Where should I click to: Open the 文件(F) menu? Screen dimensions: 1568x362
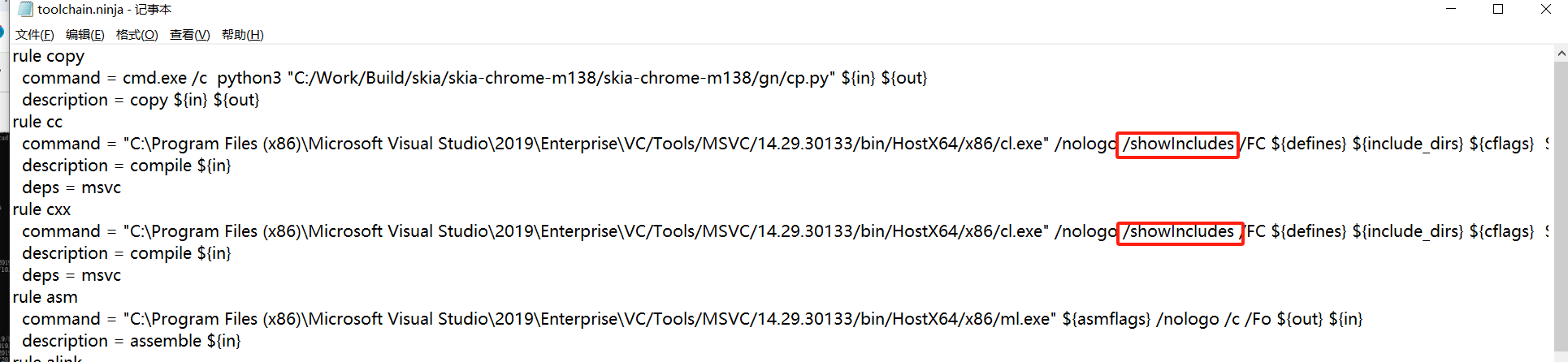[35, 35]
